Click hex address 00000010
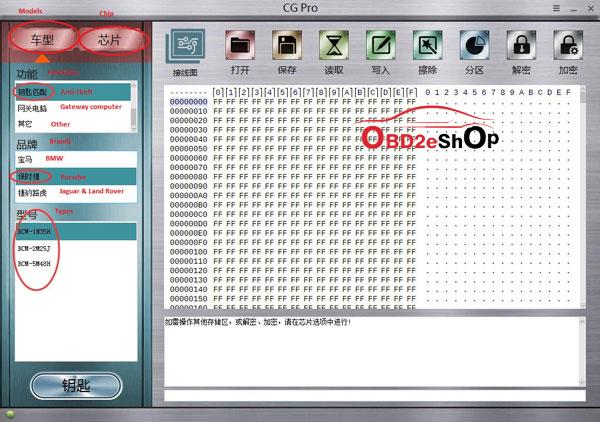Image resolution: width=600 pixels, height=422 pixels. click(189, 111)
